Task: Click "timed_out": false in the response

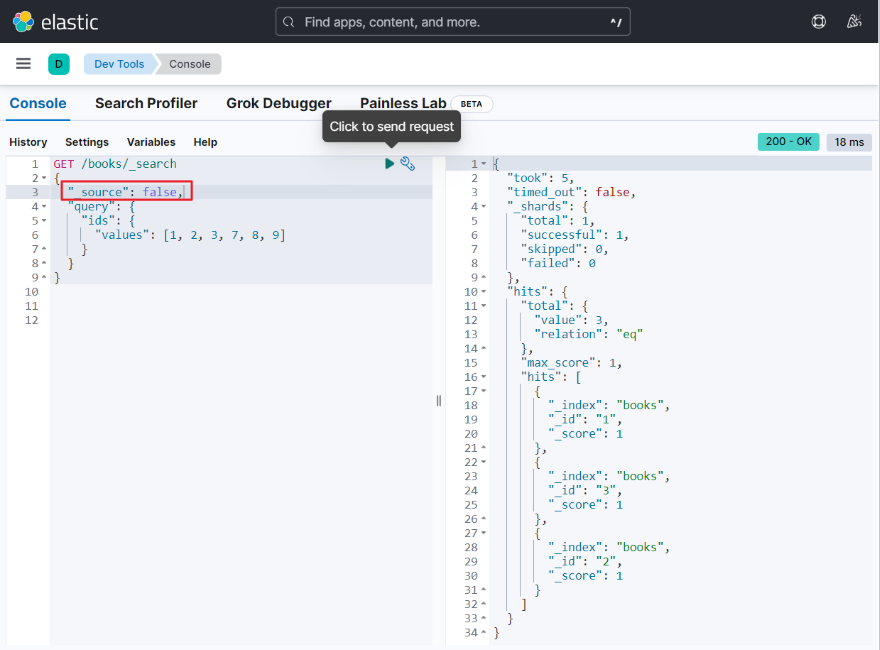Action: click(571, 192)
